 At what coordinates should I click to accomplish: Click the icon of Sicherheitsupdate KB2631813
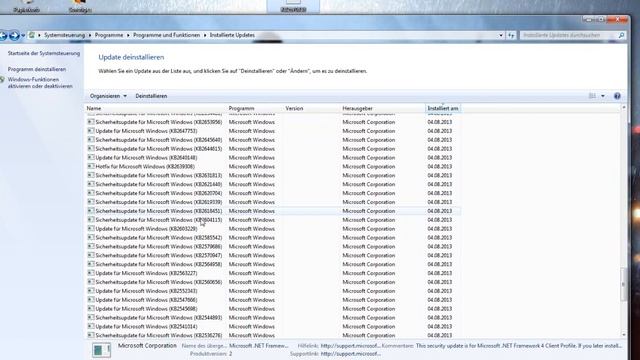tap(91, 175)
